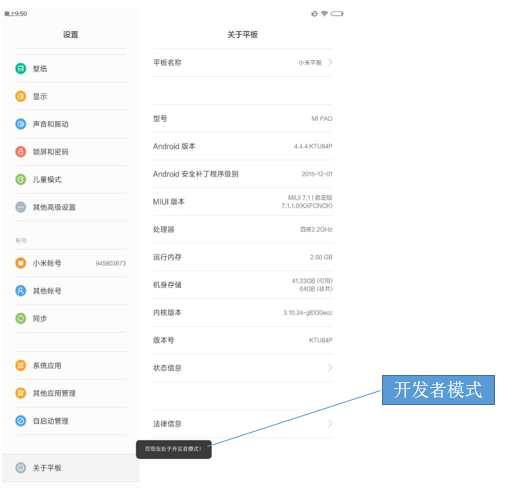Tap the 2015-12-01 patch date
Screen dimensions: 515x488
[317, 174]
